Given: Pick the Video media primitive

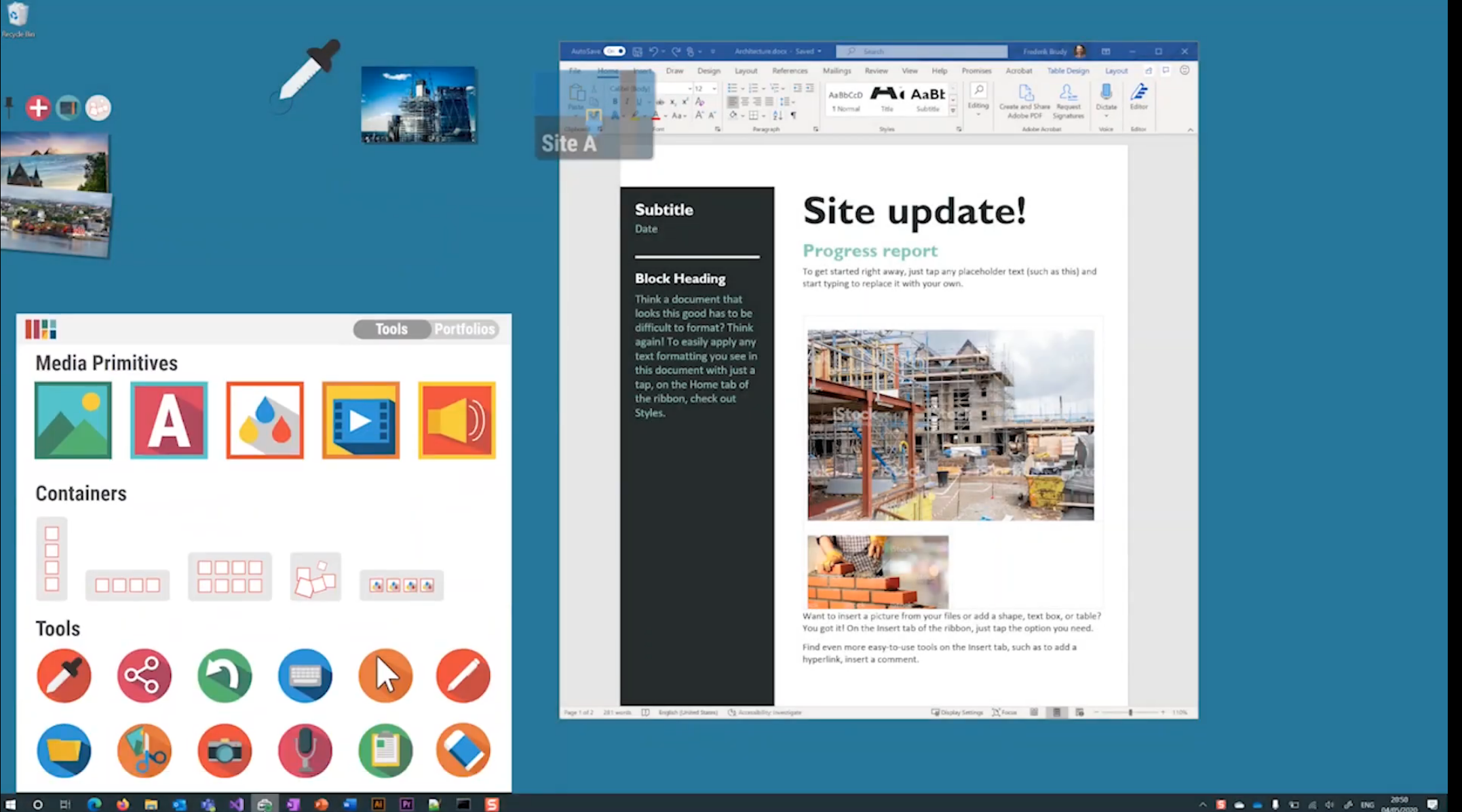Looking at the screenshot, I should (x=361, y=421).
